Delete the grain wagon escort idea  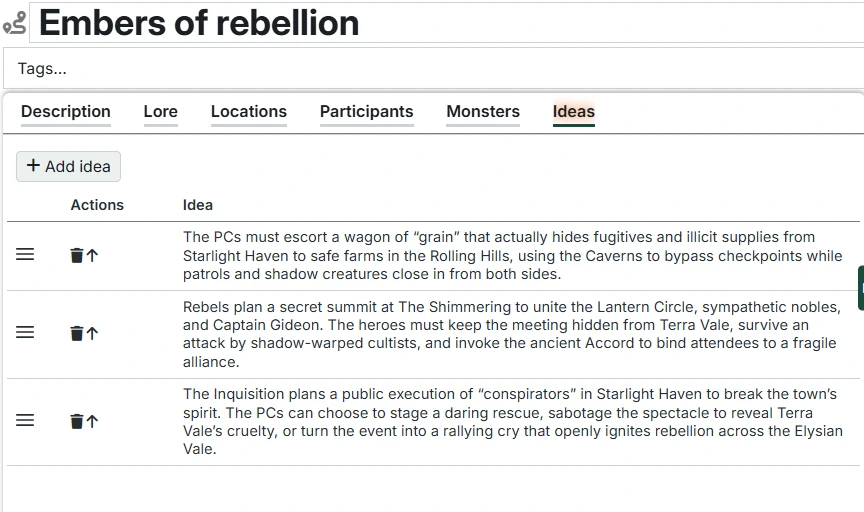pos(77,256)
